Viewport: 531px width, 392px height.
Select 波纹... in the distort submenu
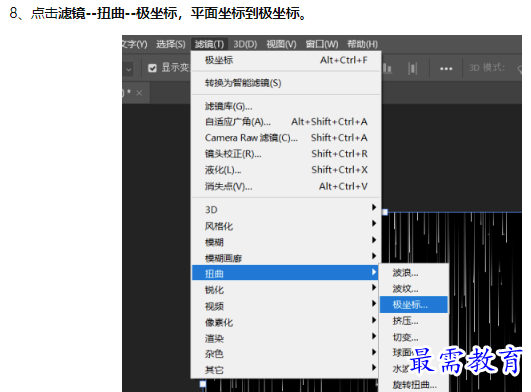coord(414,289)
